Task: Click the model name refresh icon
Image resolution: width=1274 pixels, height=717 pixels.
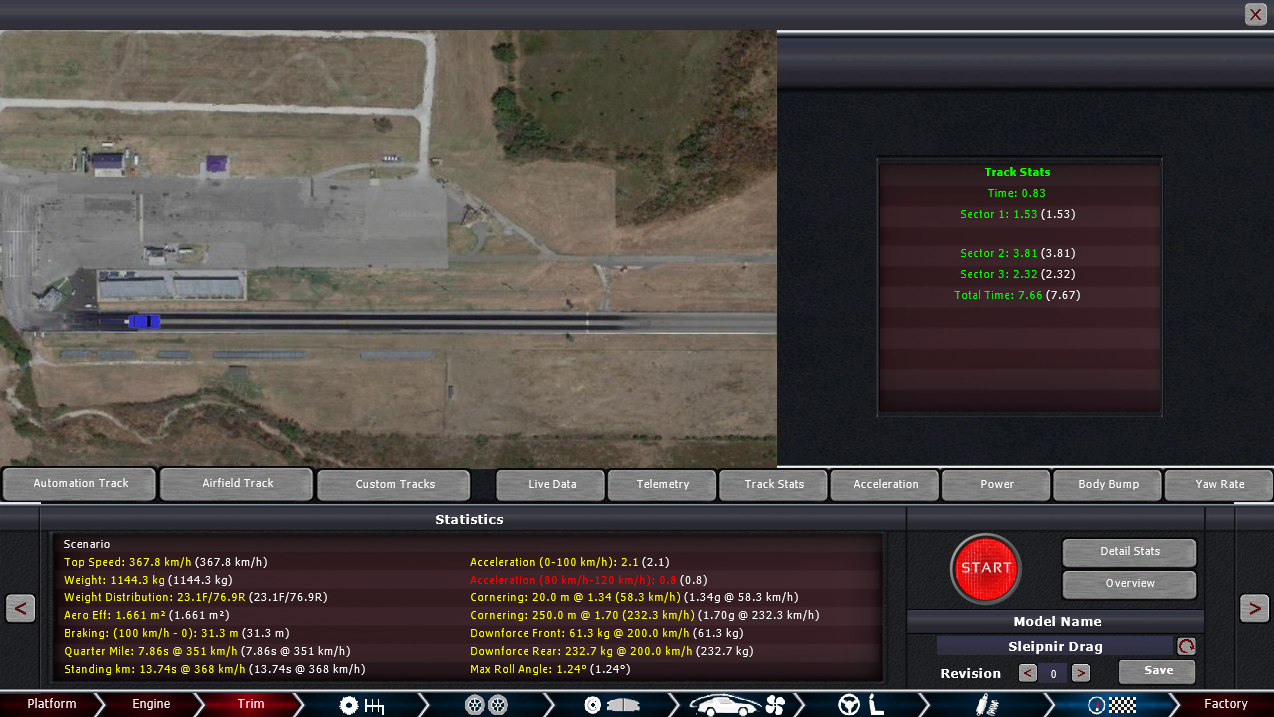Action: coord(1186,647)
